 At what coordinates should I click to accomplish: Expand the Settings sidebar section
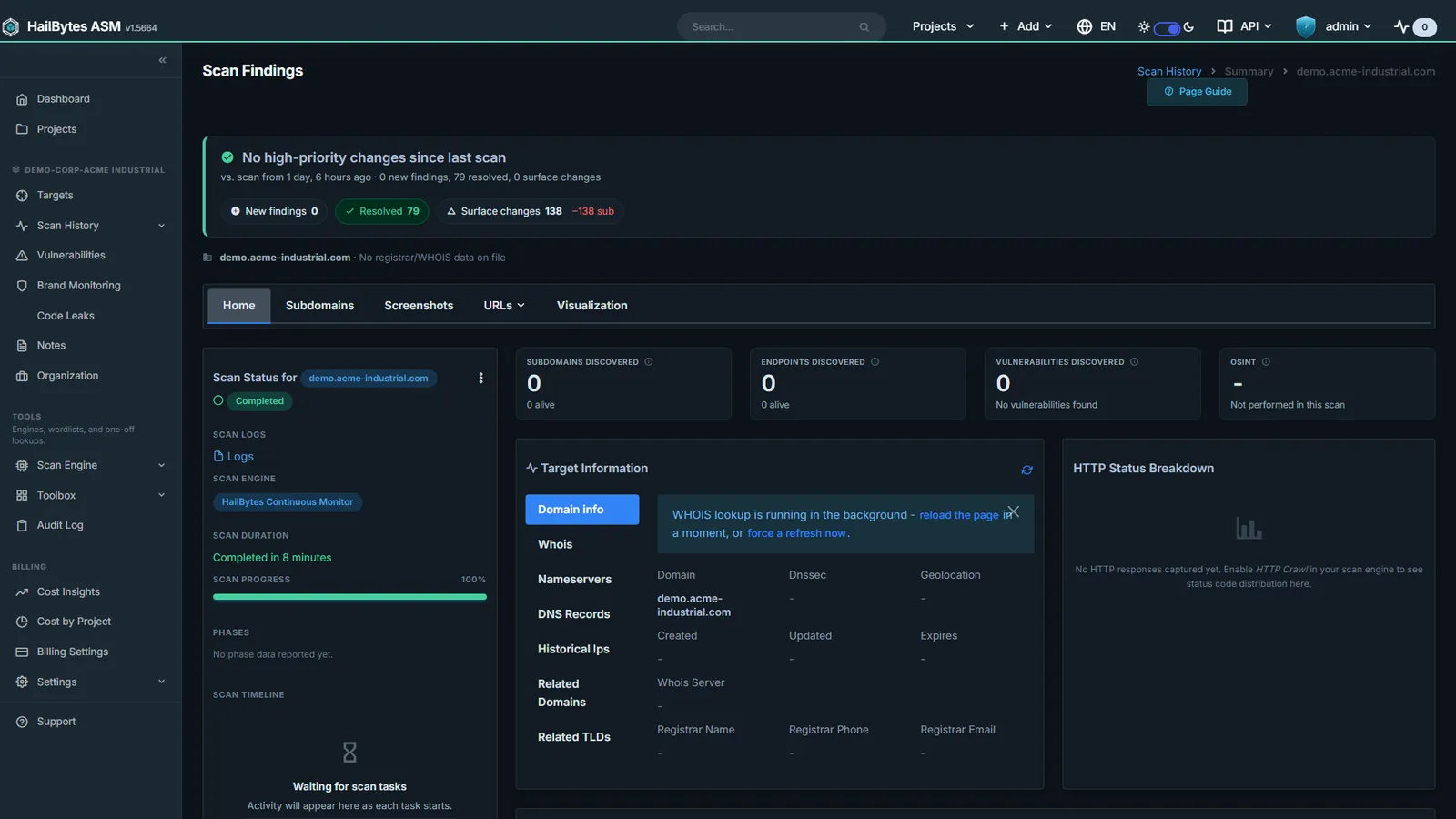[91, 682]
